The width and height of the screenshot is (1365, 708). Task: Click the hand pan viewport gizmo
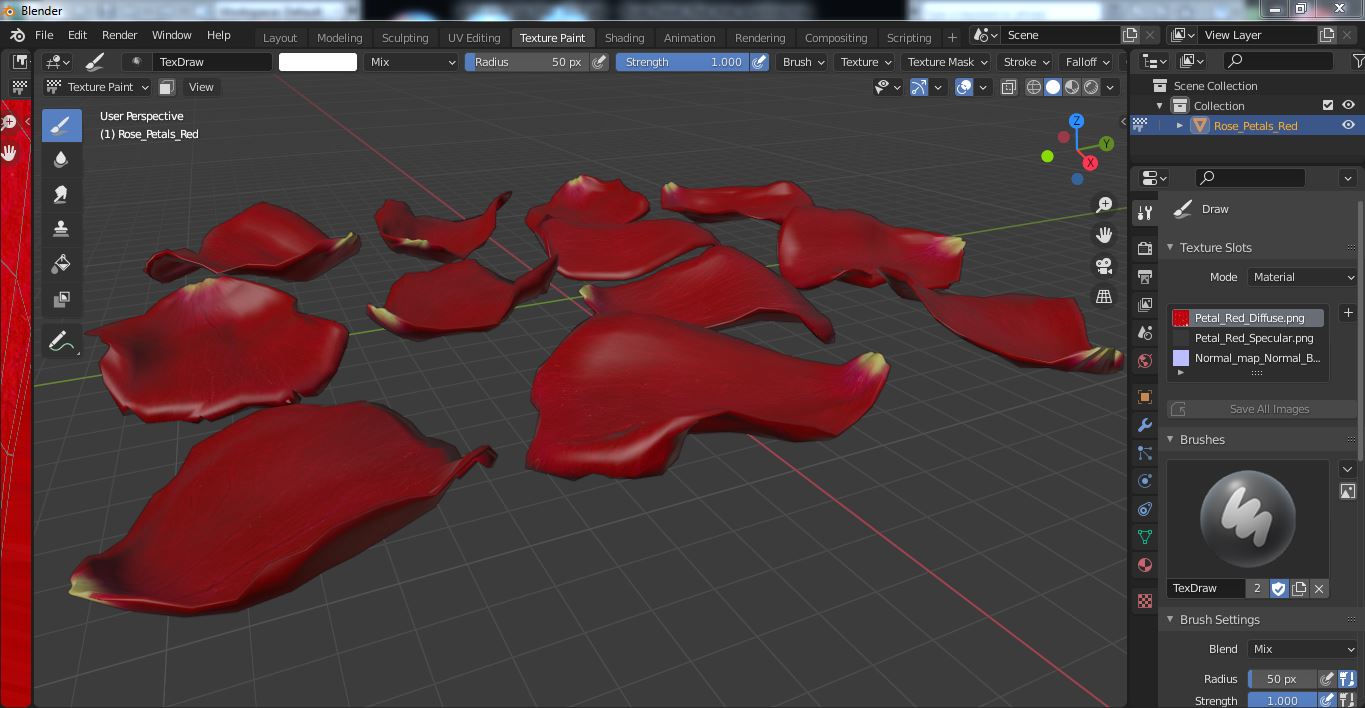coord(1104,235)
